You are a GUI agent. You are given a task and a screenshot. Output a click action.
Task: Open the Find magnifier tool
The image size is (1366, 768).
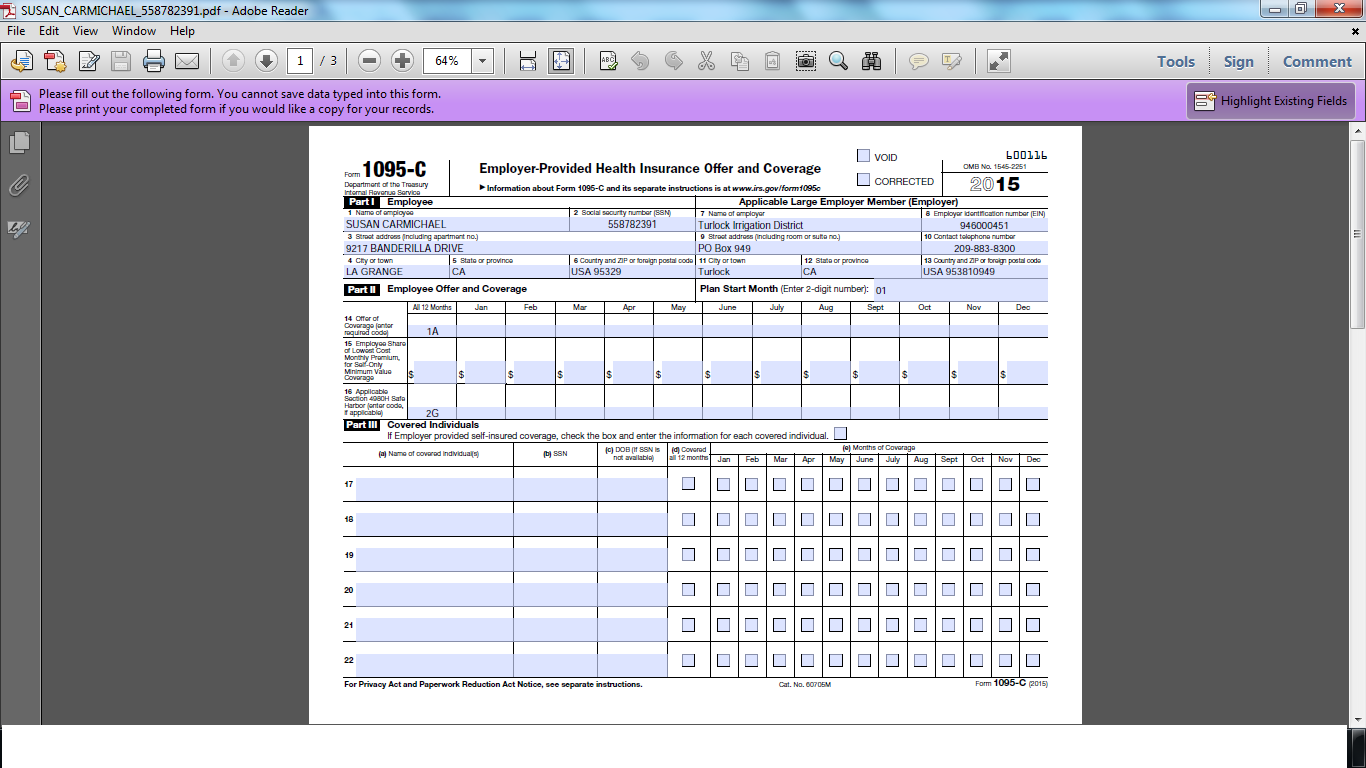[x=838, y=61]
